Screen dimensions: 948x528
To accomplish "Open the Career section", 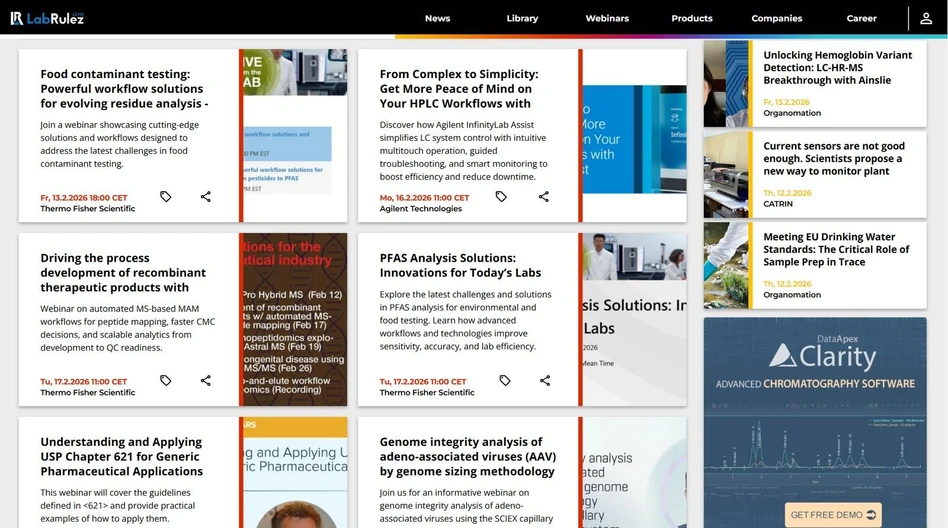I will (x=861, y=18).
